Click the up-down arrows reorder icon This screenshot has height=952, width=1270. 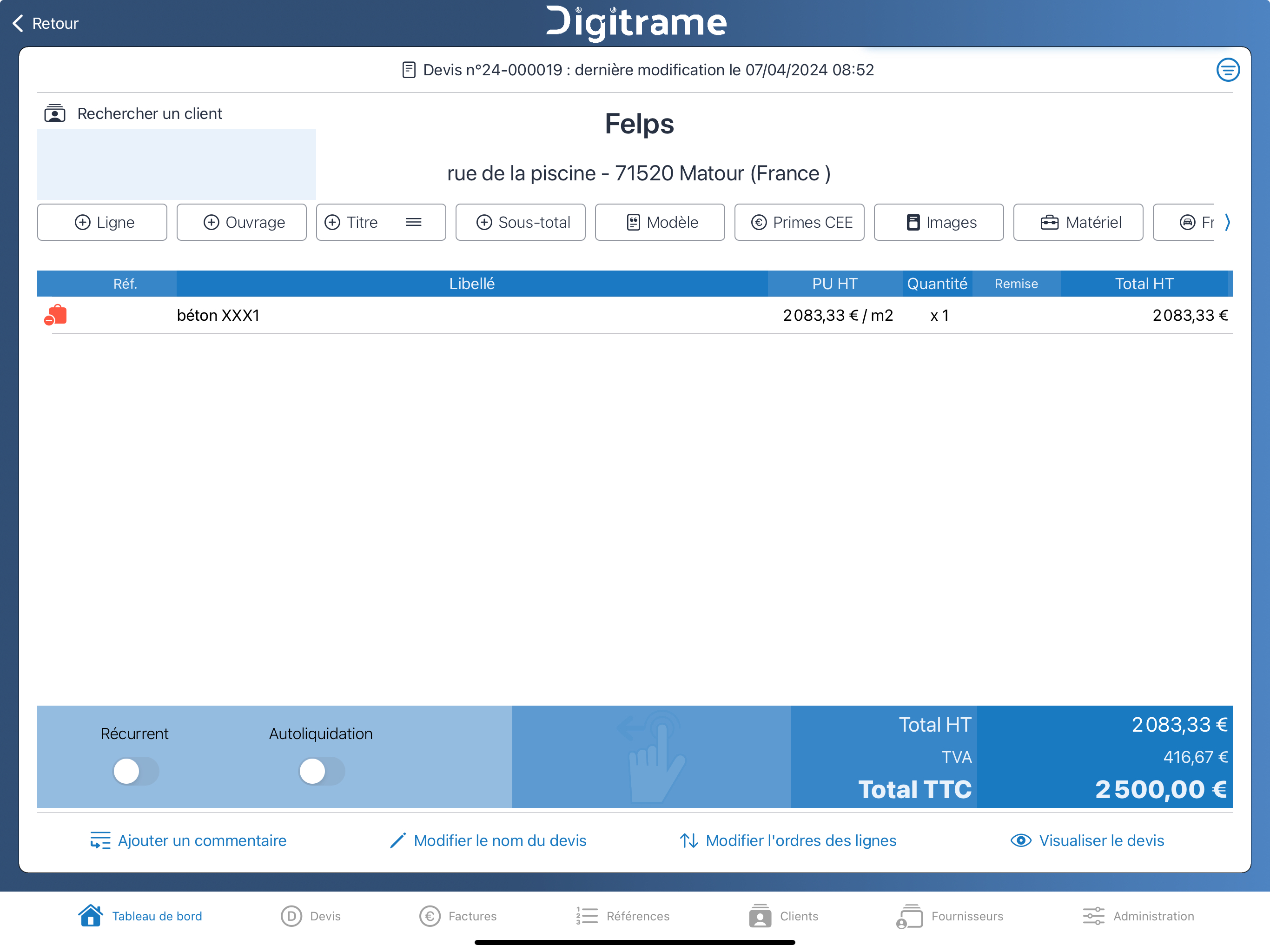coord(689,840)
